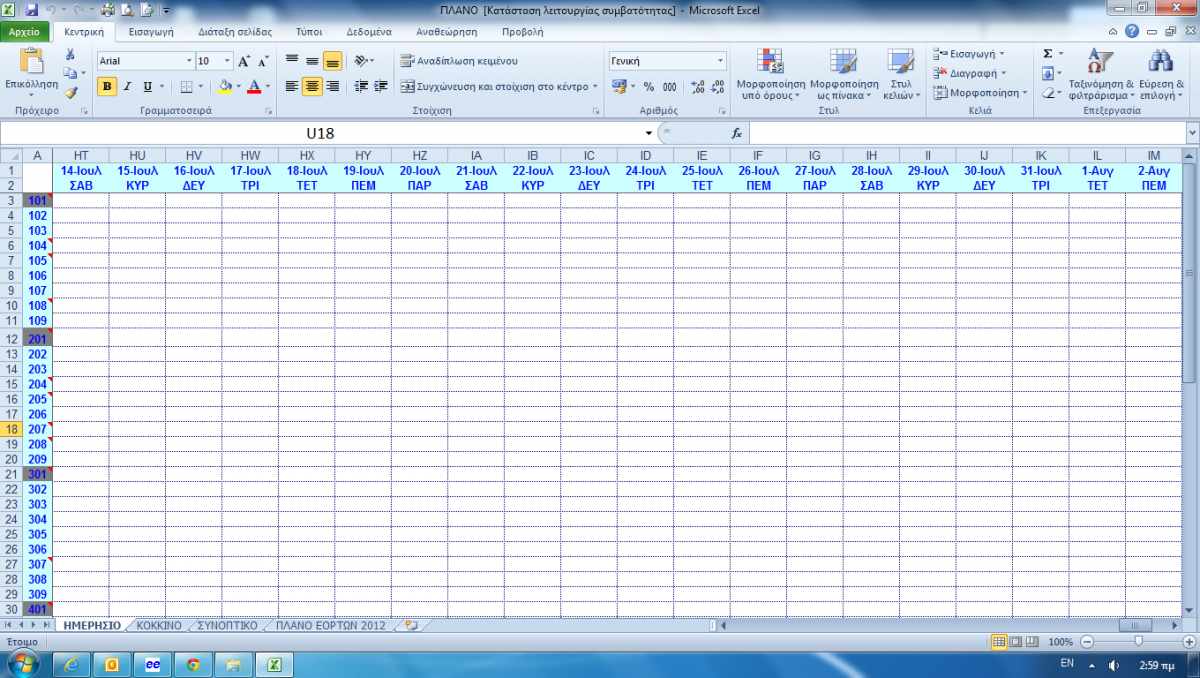Switch to the Τύποι ribbon tab
The width and height of the screenshot is (1200, 678).
(x=309, y=32)
